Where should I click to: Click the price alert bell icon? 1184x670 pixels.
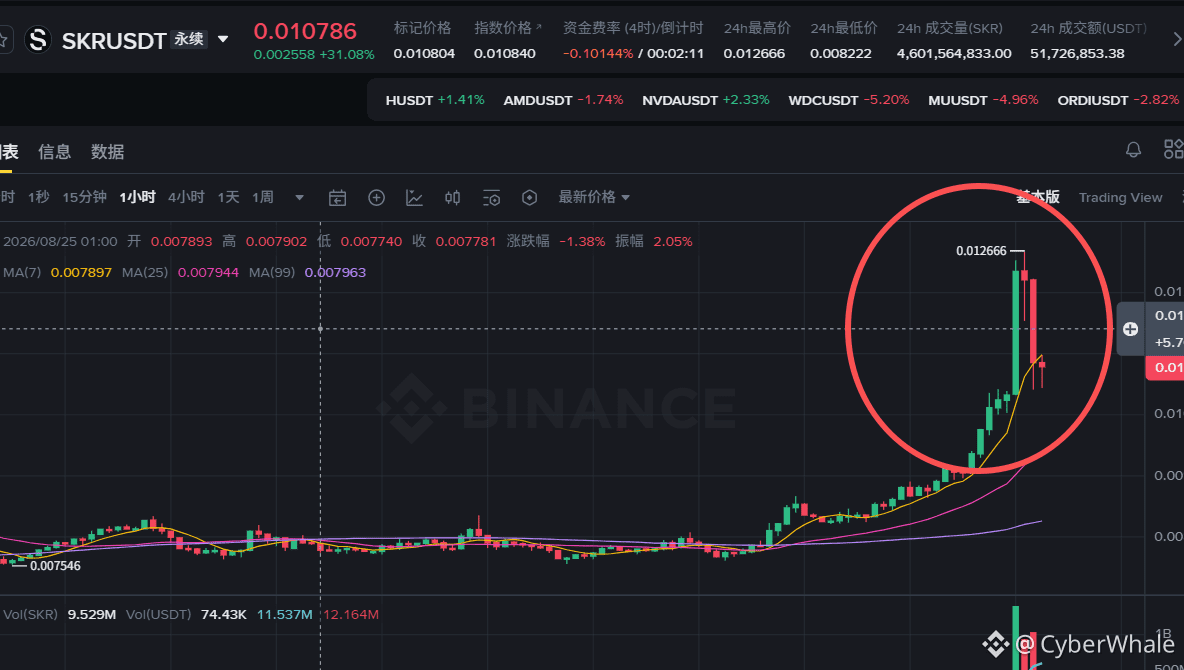1133,150
